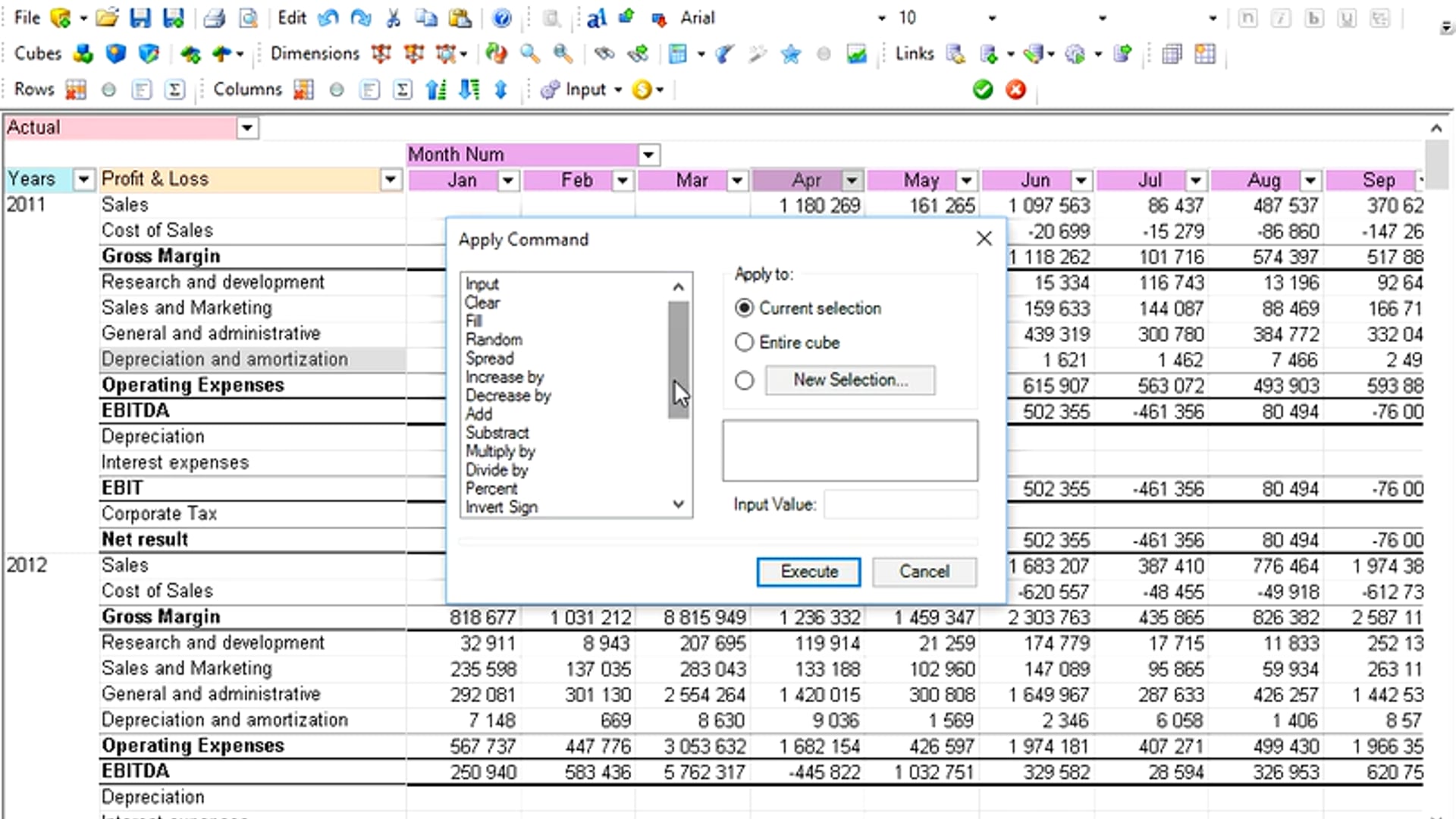Click the red X reject icon
Image resolution: width=1456 pixels, height=819 pixels.
pos(1015,89)
